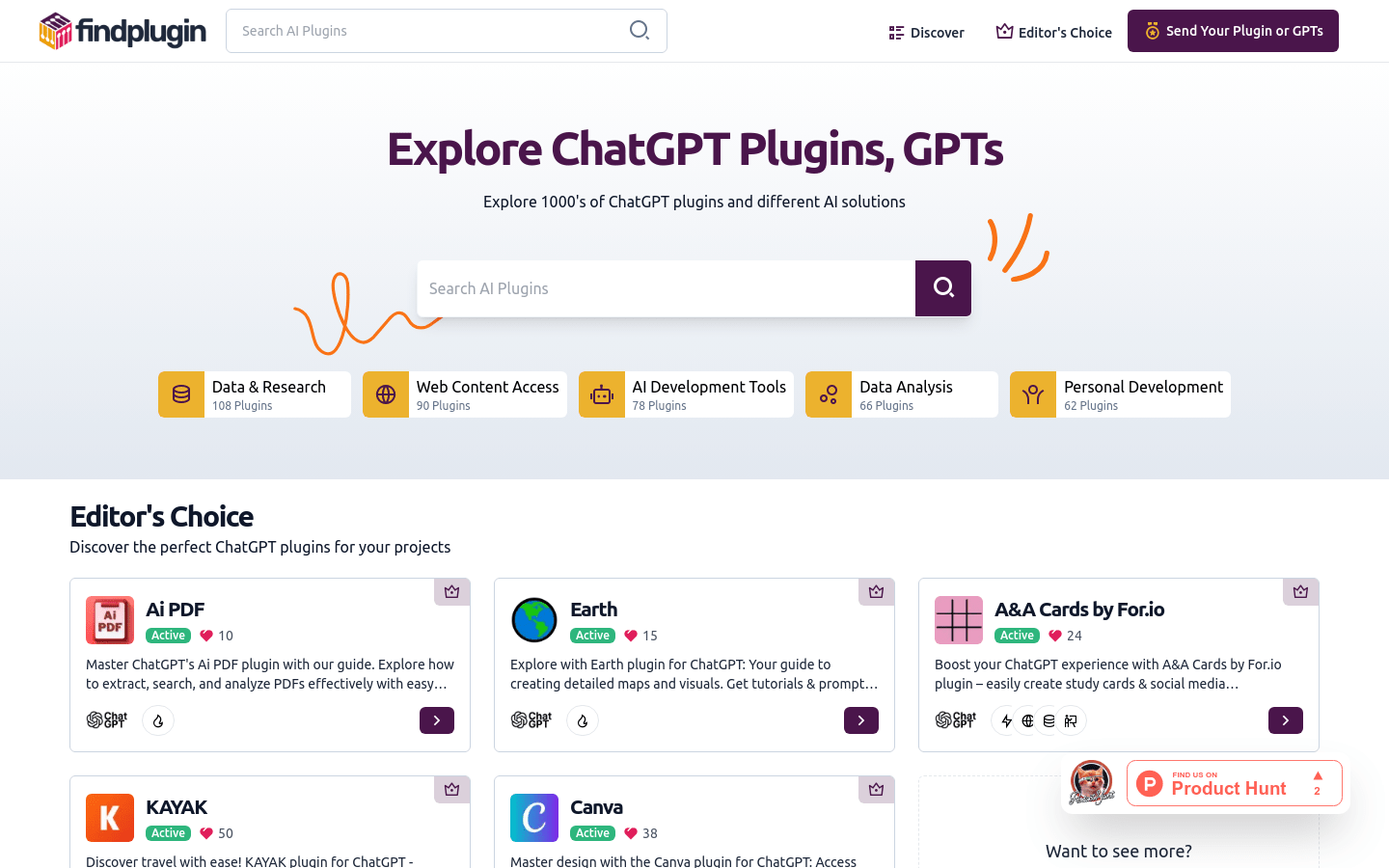Click the Data Analysis category icon
Screen dimensions: 1389x868
tap(829, 394)
